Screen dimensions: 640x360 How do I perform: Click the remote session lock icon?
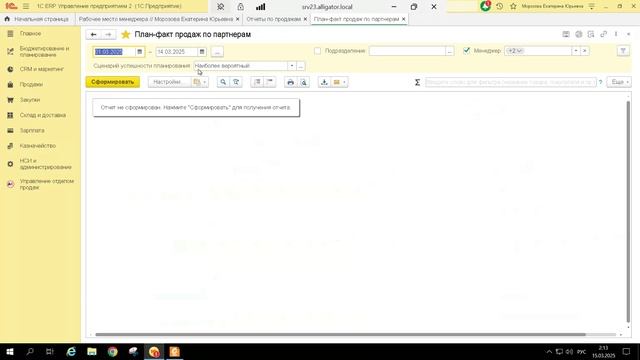(x=240, y=7)
